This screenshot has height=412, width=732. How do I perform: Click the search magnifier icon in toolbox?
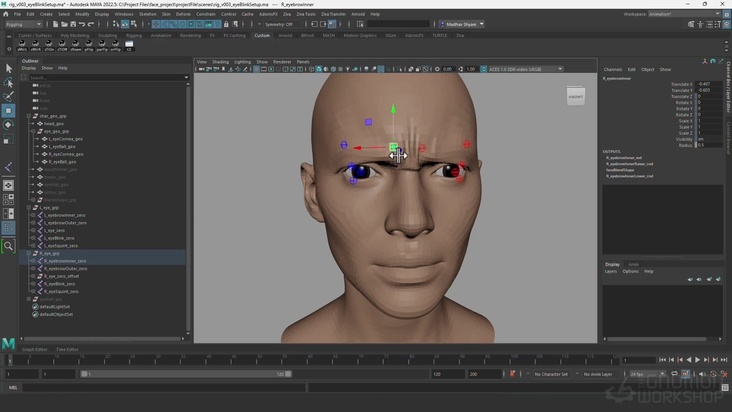[8, 245]
